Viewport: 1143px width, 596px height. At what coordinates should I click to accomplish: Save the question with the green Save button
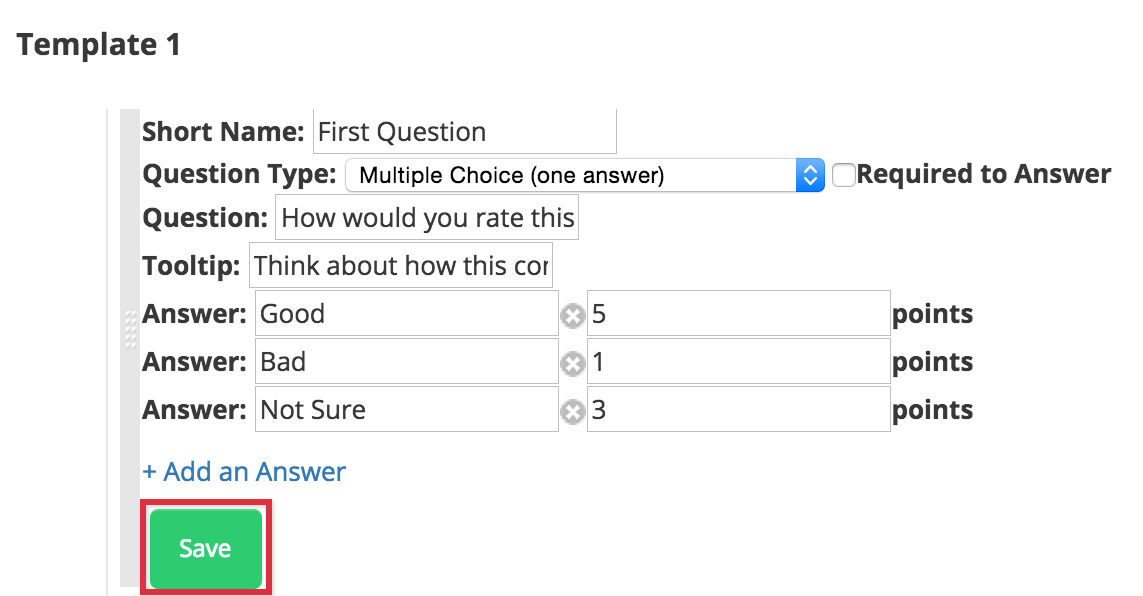coord(206,548)
